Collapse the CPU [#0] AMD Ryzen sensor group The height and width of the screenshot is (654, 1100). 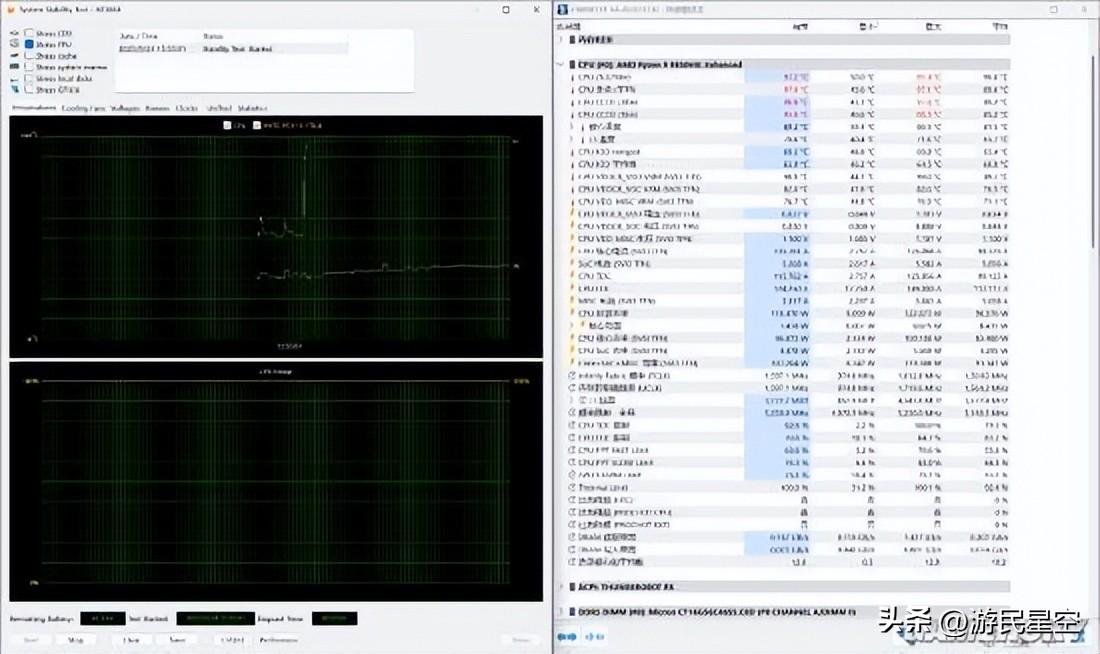coord(561,64)
